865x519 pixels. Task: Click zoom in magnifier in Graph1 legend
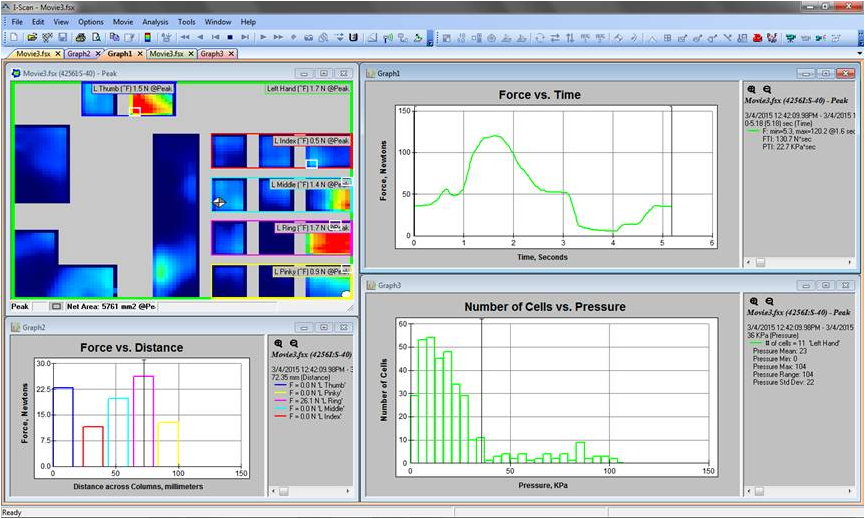752,88
